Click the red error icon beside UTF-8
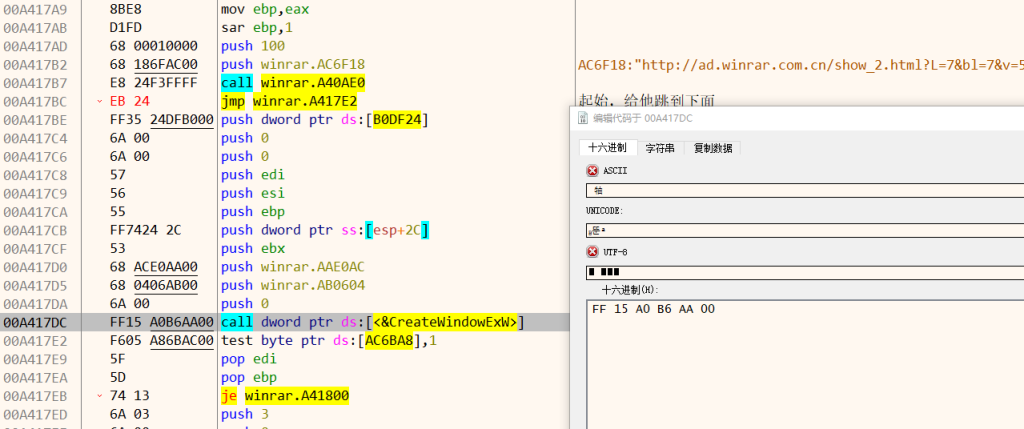Image resolution: width=1024 pixels, height=429 pixels. [593, 252]
